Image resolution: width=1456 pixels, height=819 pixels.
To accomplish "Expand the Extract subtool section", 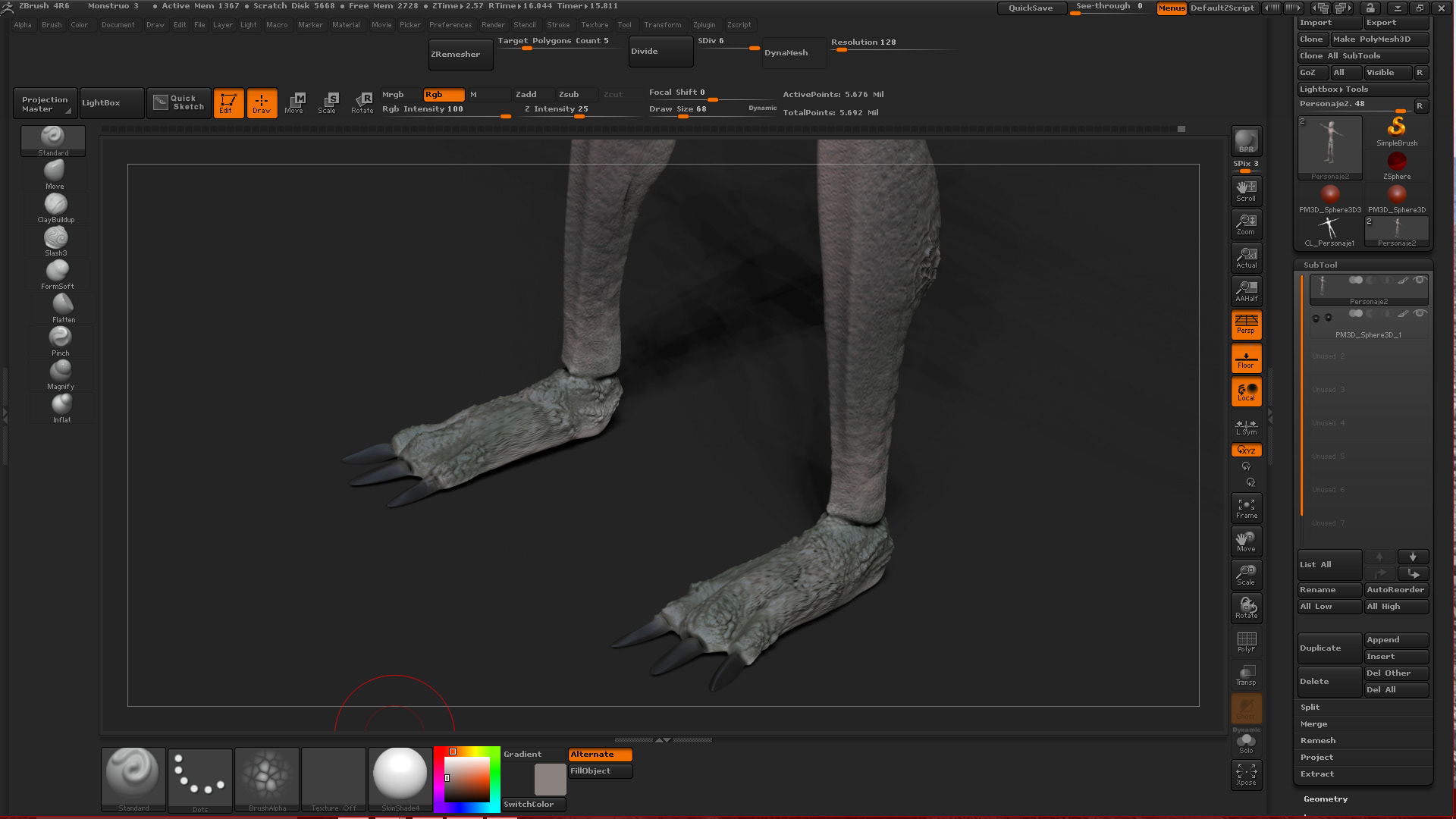I will [x=1317, y=773].
